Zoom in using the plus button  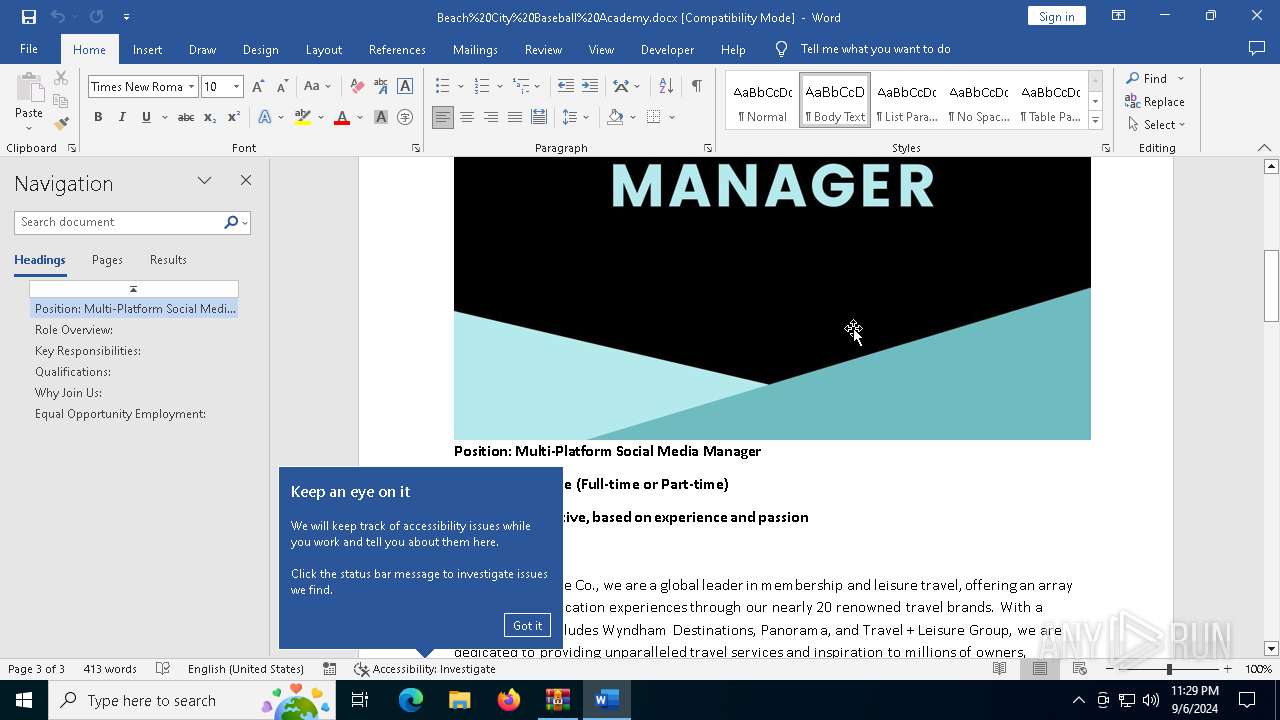point(1228,669)
